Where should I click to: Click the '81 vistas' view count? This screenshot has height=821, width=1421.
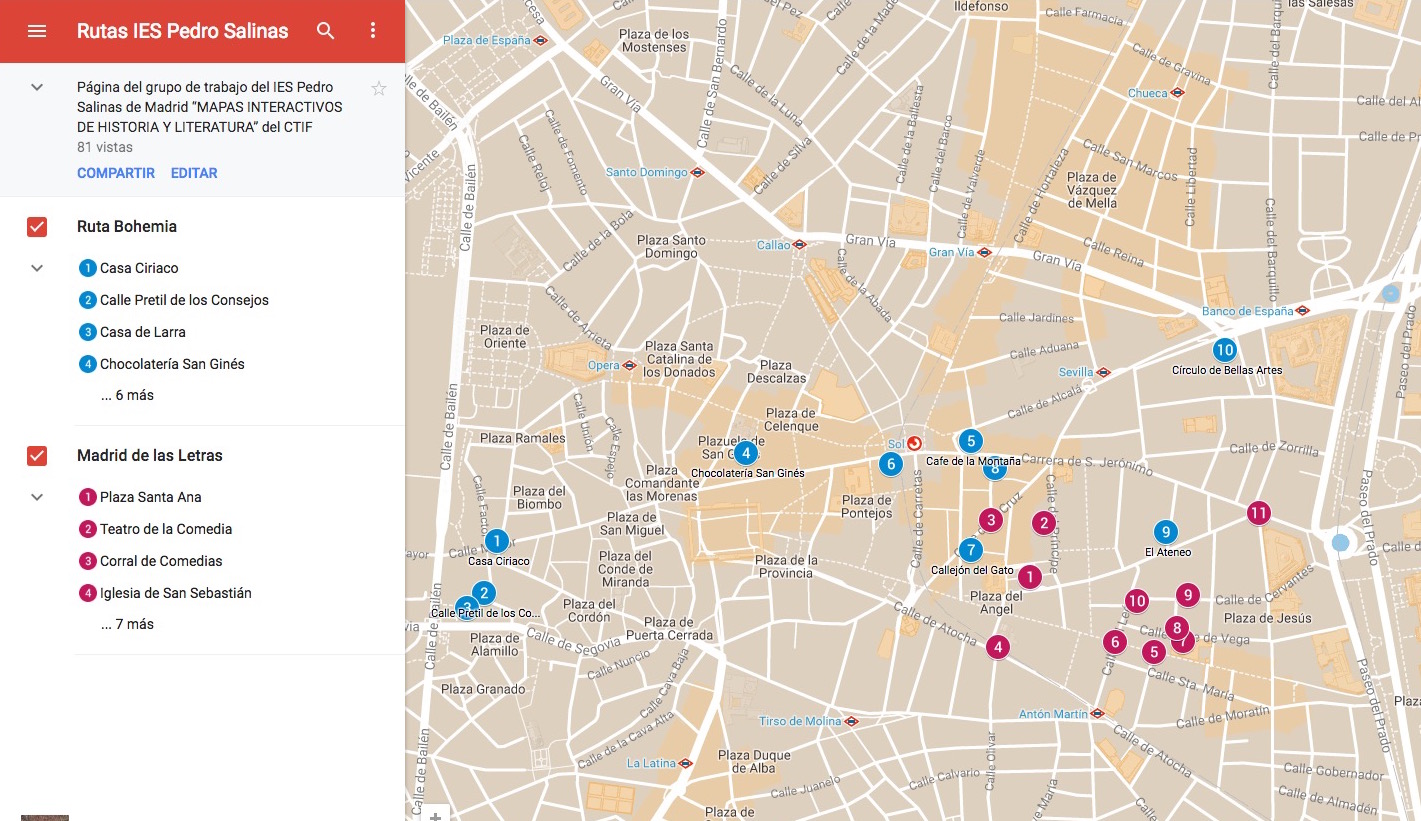(x=106, y=147)
